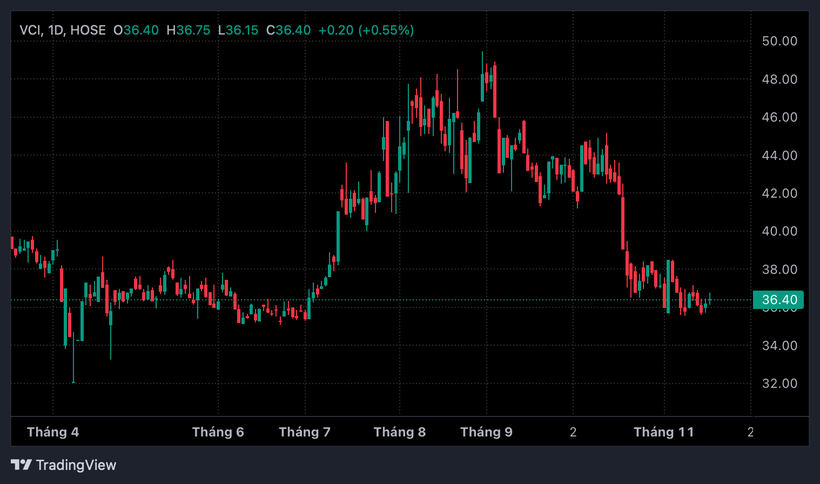Click the Tháng 7 time axis label

click(x=305, y=432)
